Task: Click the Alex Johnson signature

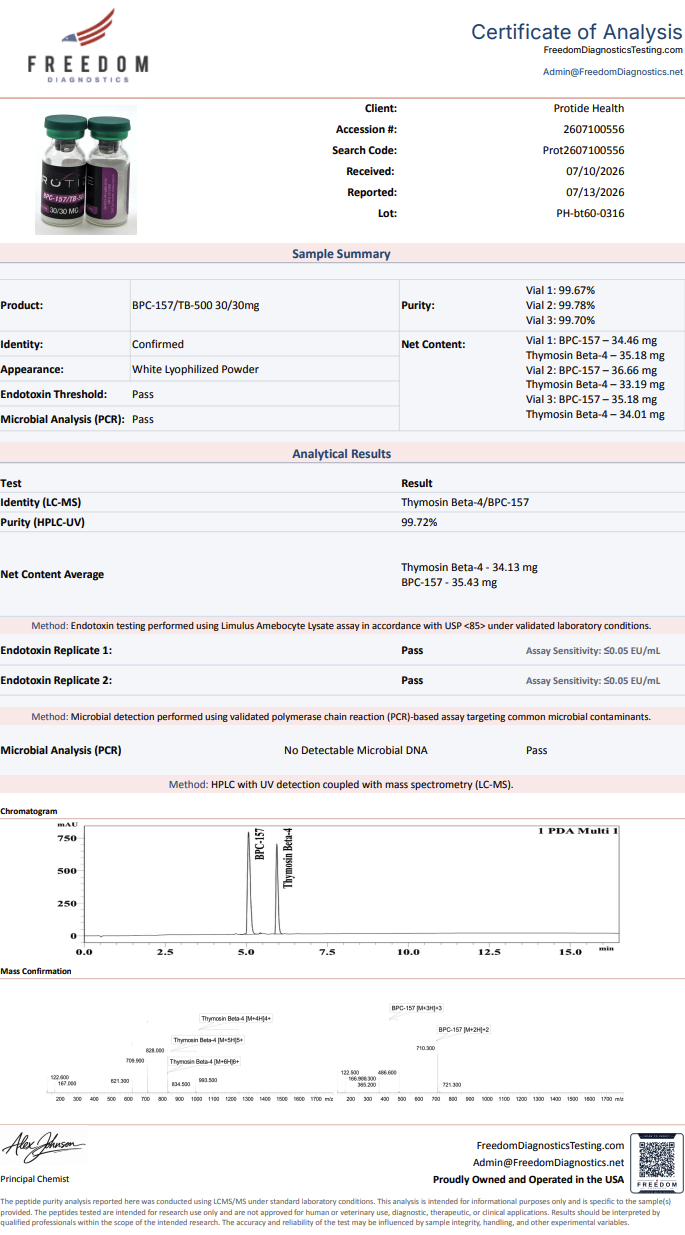Action: tap(44, 1146)
